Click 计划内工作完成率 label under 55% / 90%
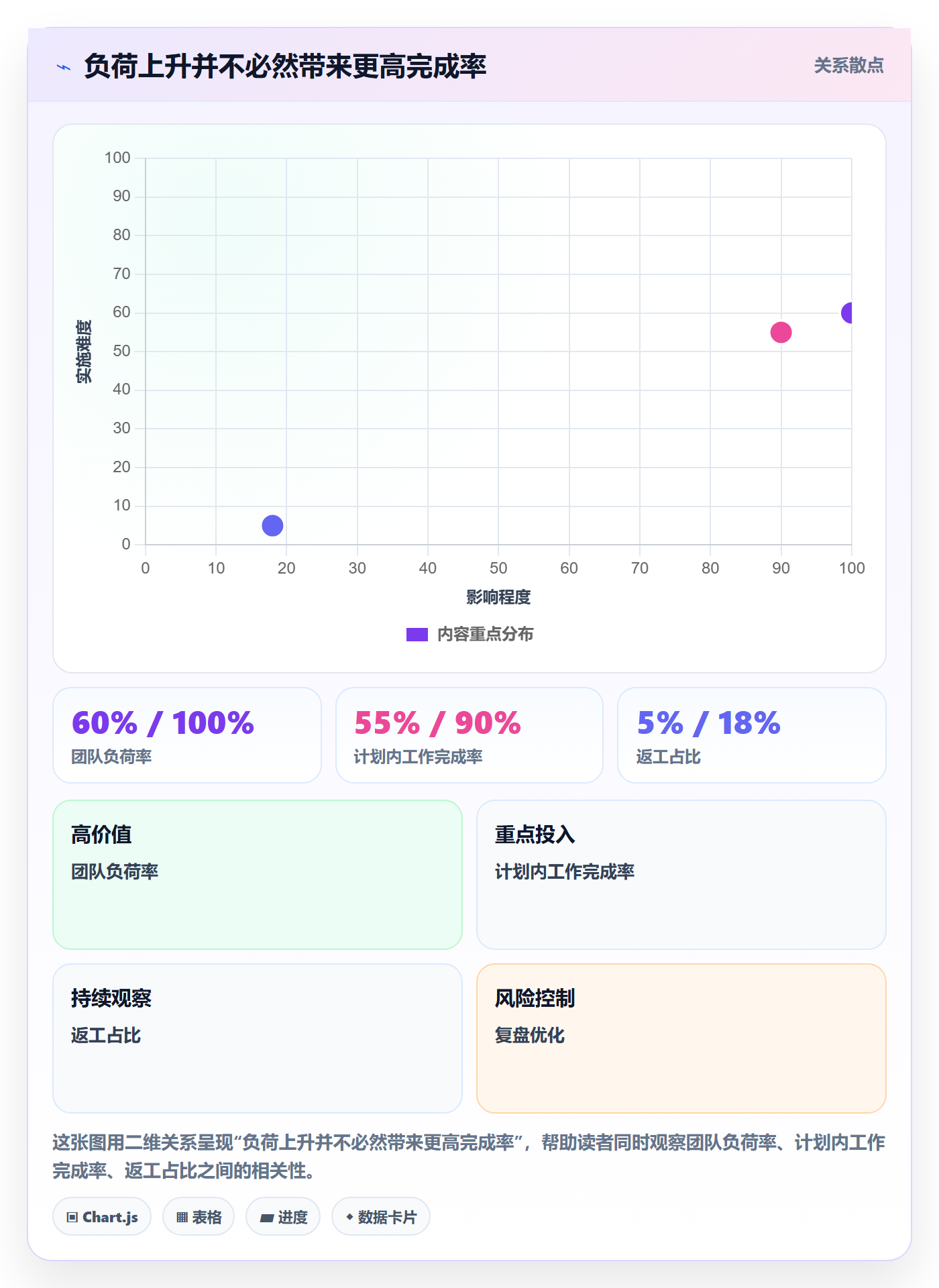Image resolution: width=939 pixels, height=1288 pixels. [419, 757]
